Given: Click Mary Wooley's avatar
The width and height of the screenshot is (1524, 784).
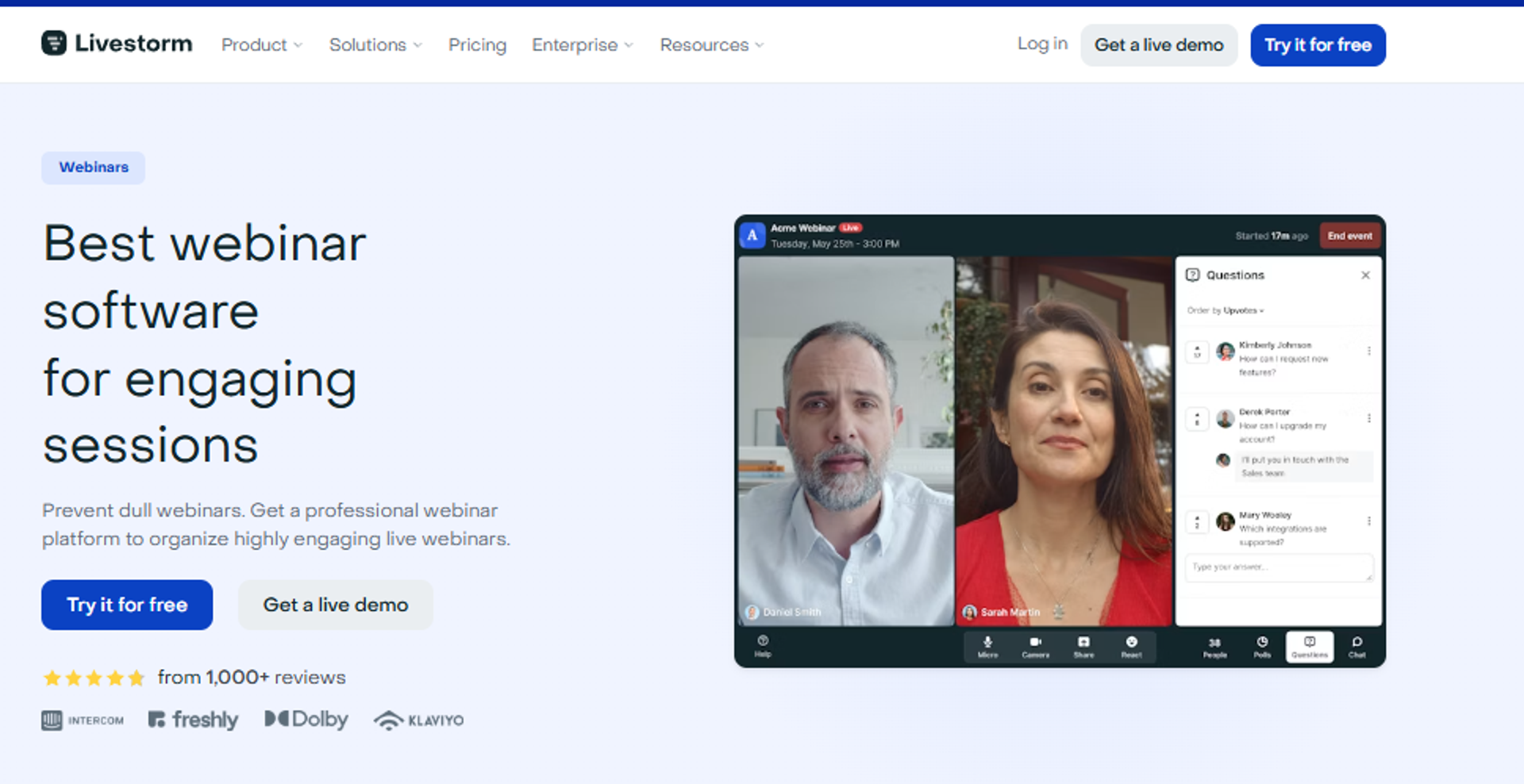Looking at the screenshot, I should [x=1226, y=521].
